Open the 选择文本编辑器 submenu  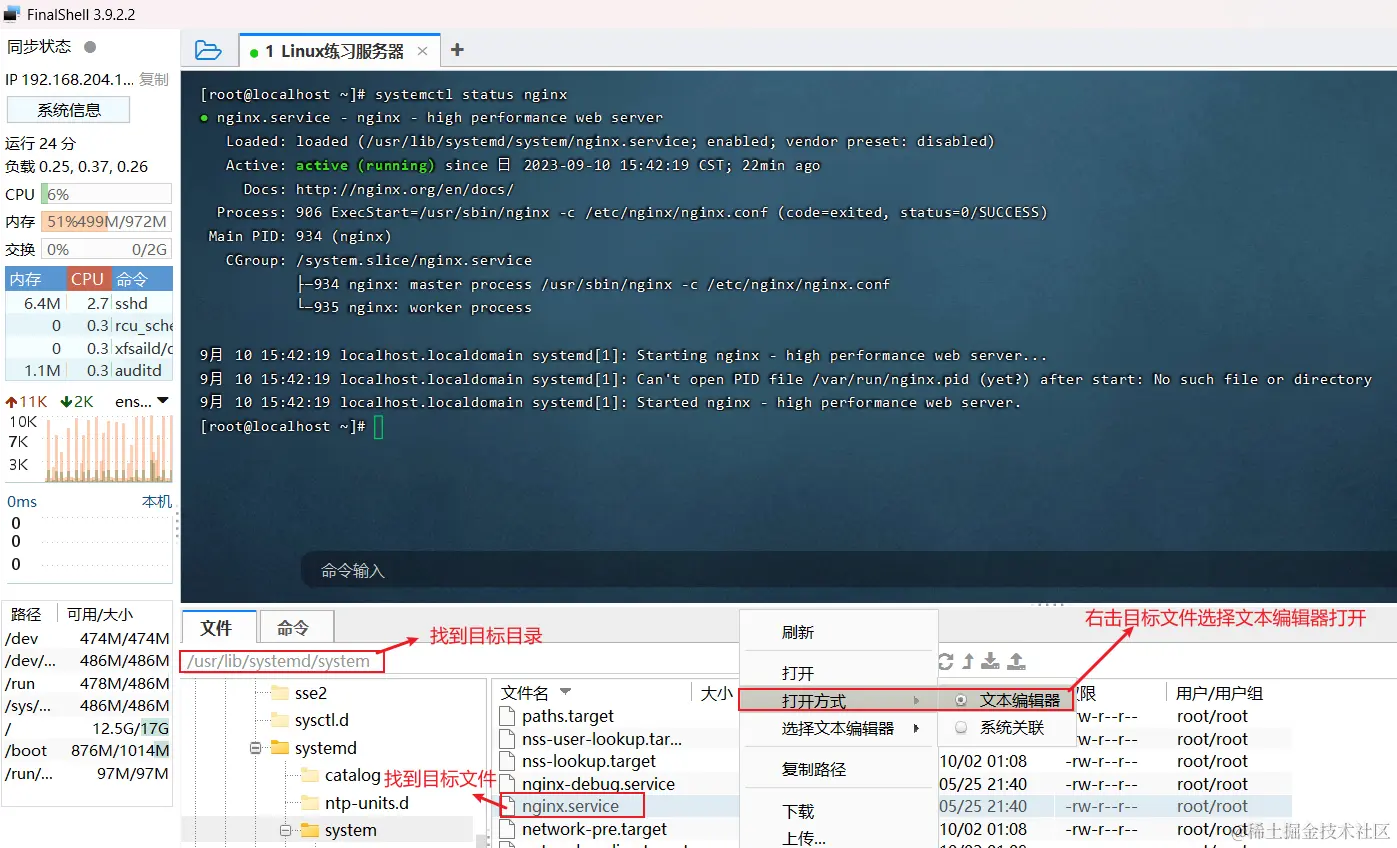pos(838,728)
